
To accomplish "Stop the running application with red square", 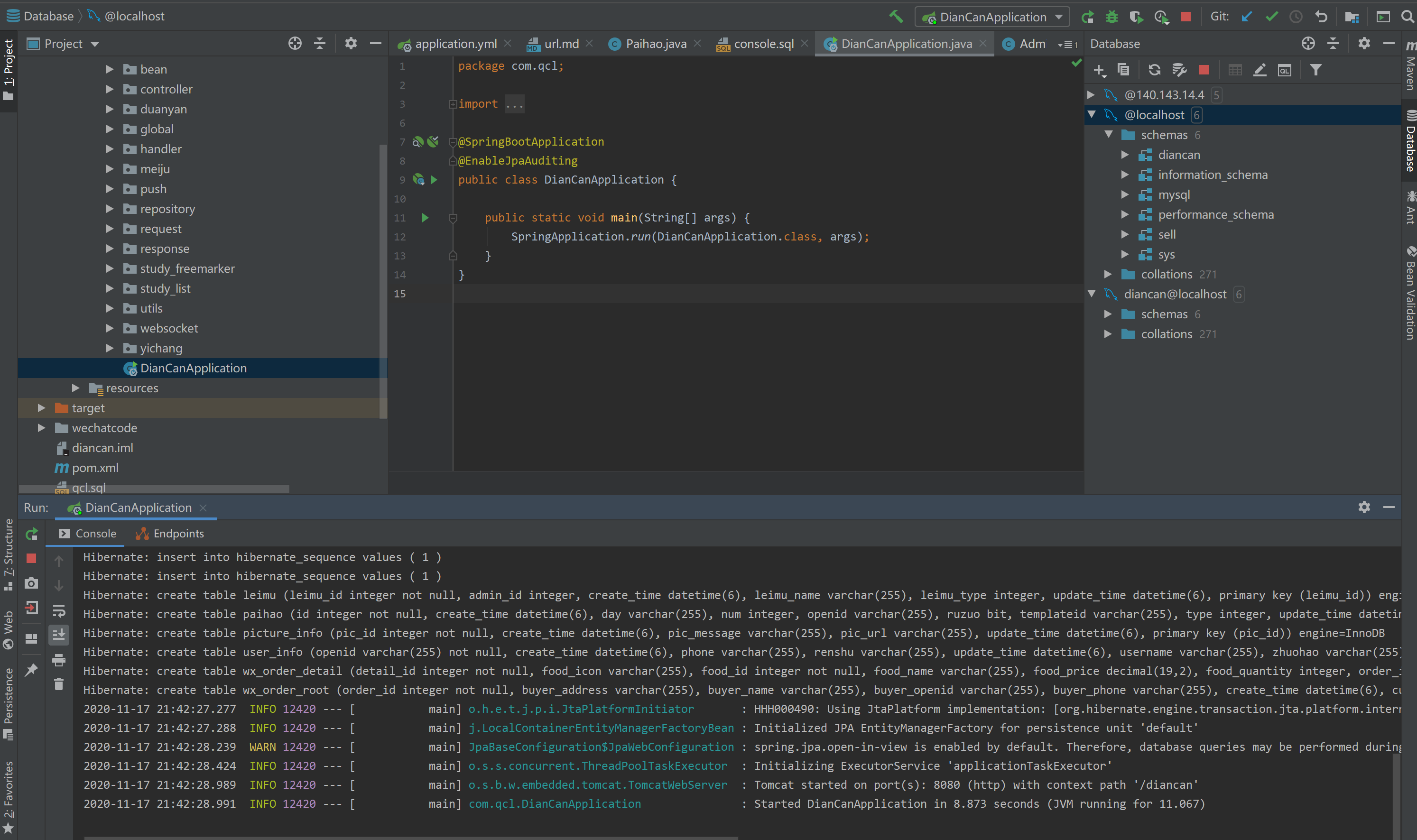I will 1186,17.
